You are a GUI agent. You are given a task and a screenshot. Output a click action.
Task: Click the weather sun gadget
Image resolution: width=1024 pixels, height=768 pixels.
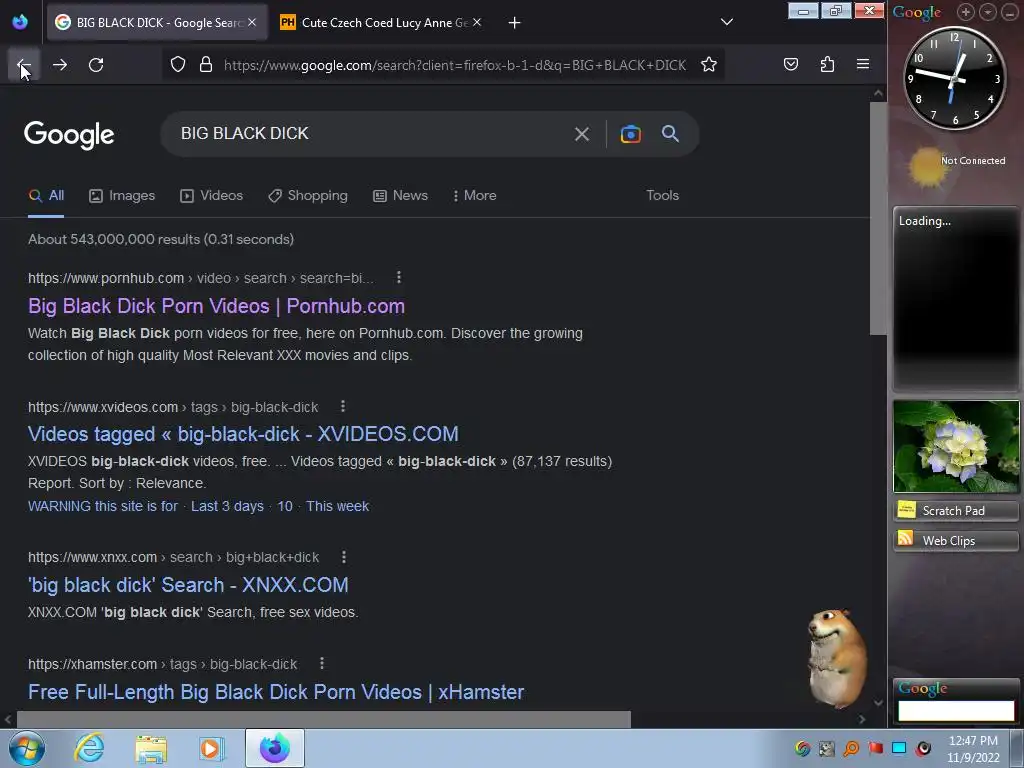928,166
